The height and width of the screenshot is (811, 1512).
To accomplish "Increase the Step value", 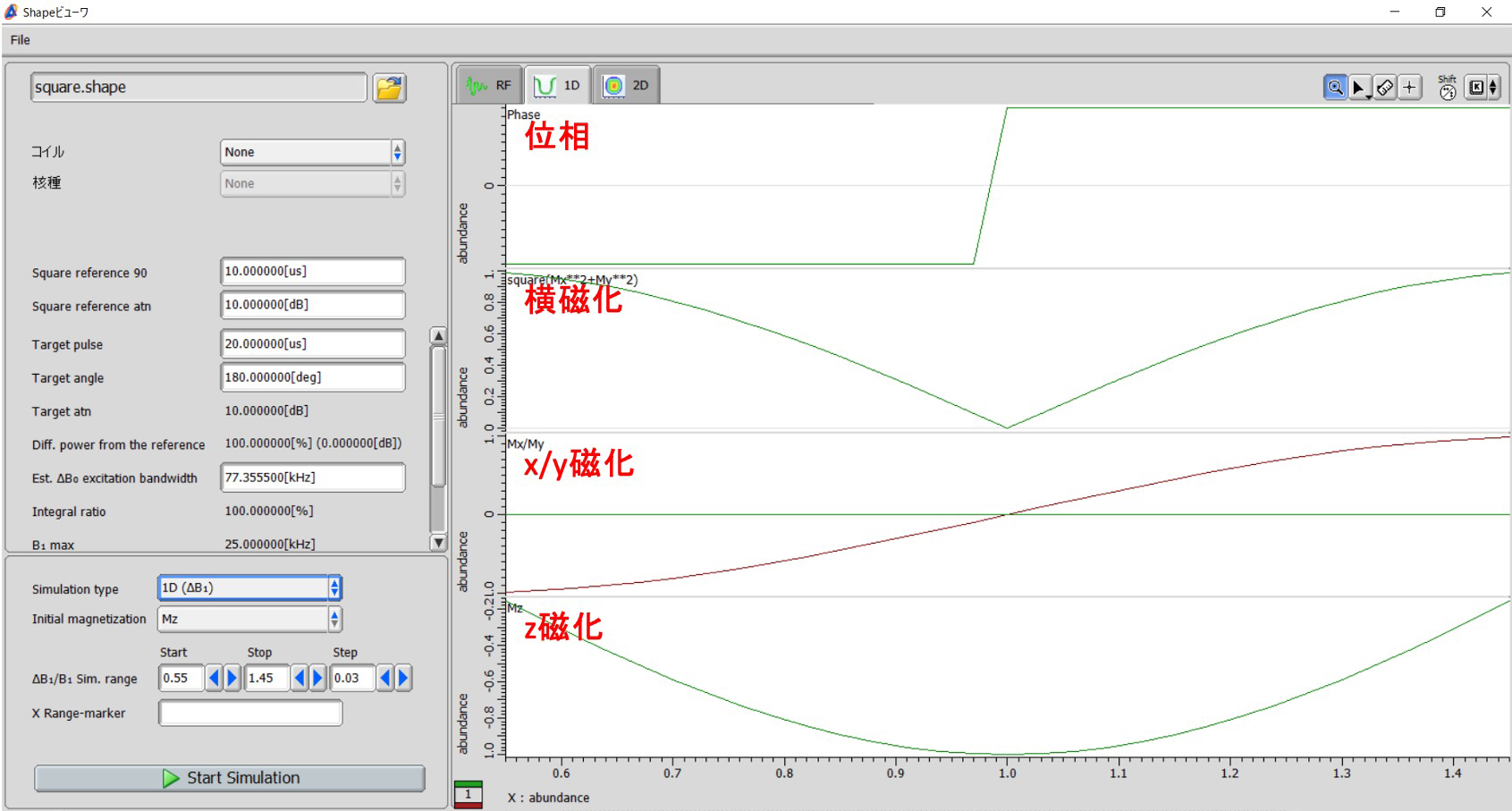I will point(403,678).
